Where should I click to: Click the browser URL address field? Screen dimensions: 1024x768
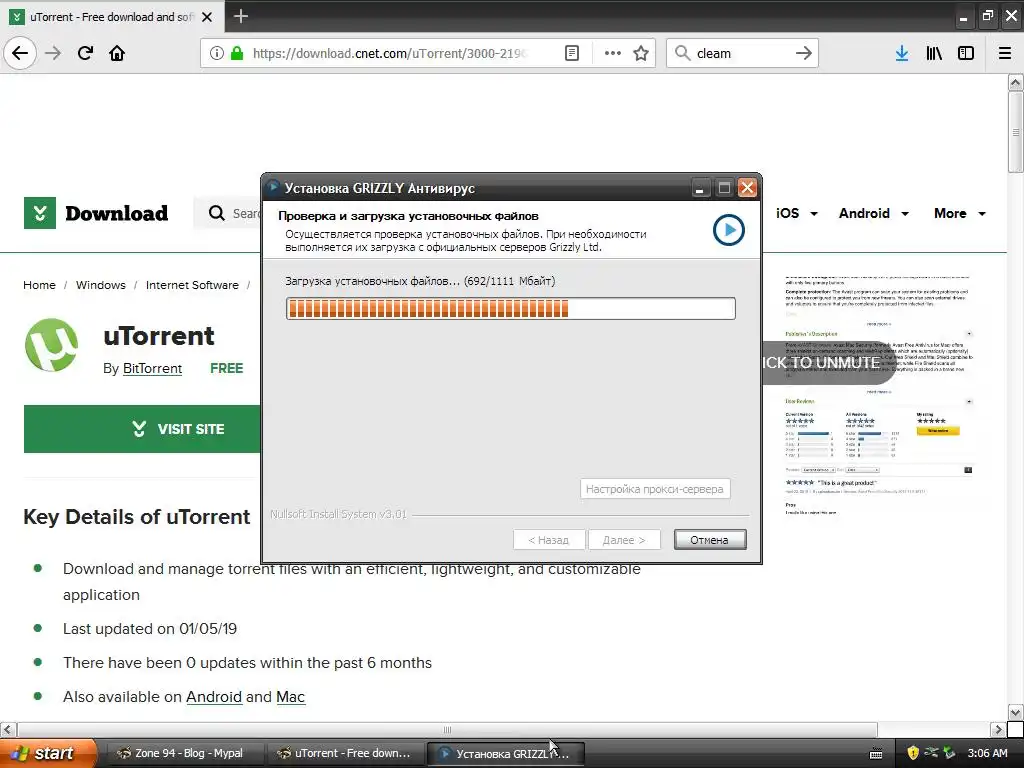389,54
